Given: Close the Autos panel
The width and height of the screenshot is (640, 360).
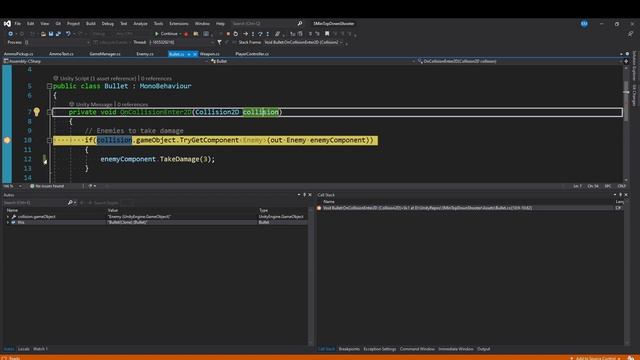Looking at the screenshot, I should (310, 195).
